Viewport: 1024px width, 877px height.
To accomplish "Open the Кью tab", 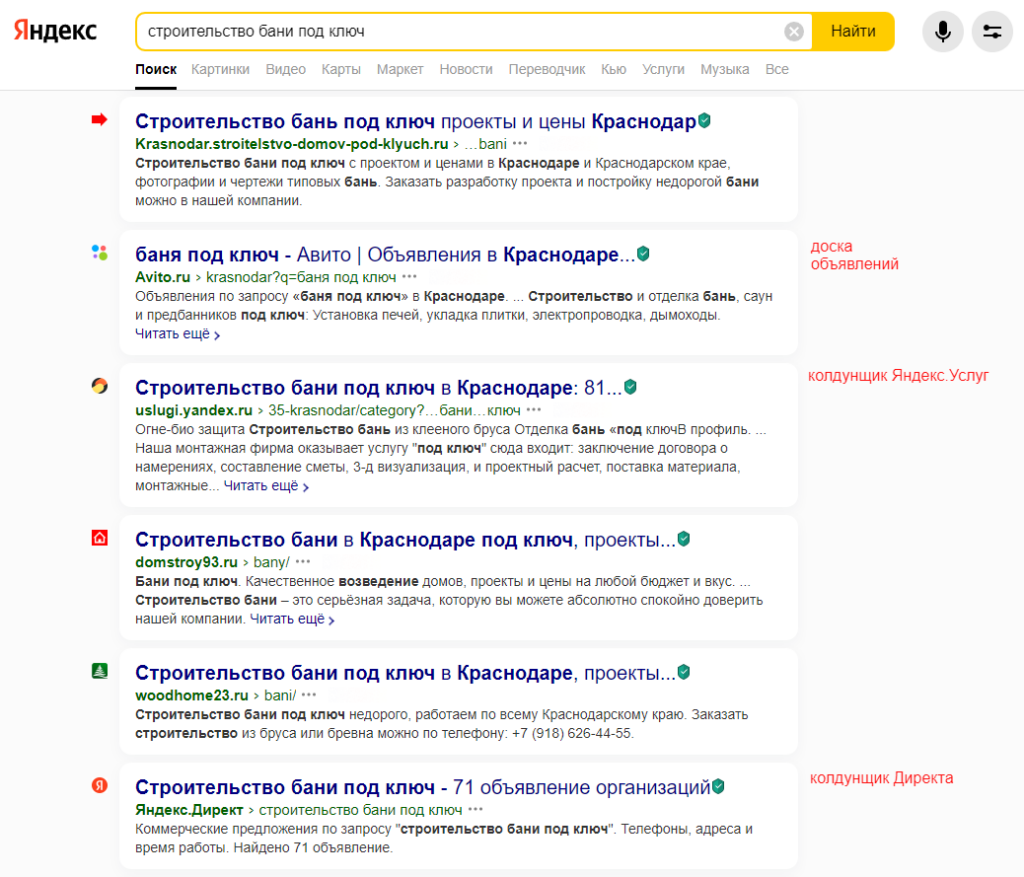I will tap(613, 69).
